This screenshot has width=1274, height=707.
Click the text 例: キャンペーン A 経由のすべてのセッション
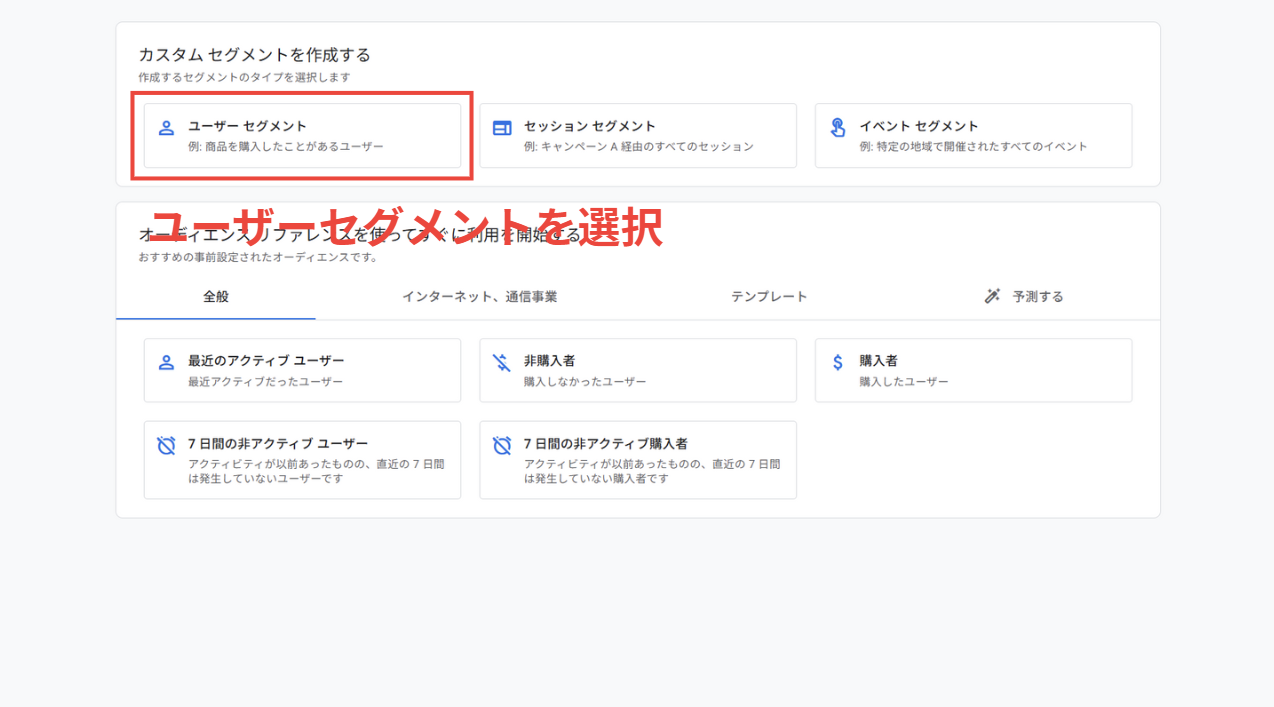click(639, 147)
